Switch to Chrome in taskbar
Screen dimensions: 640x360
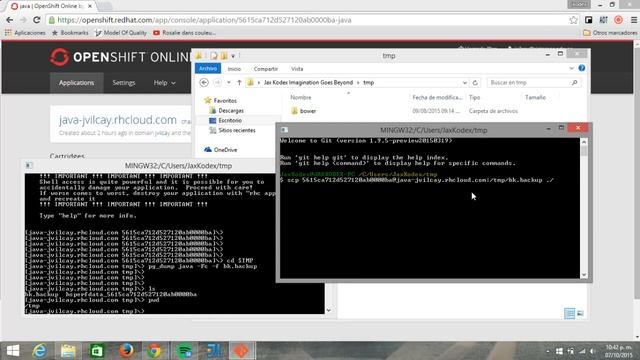(154, 351)
